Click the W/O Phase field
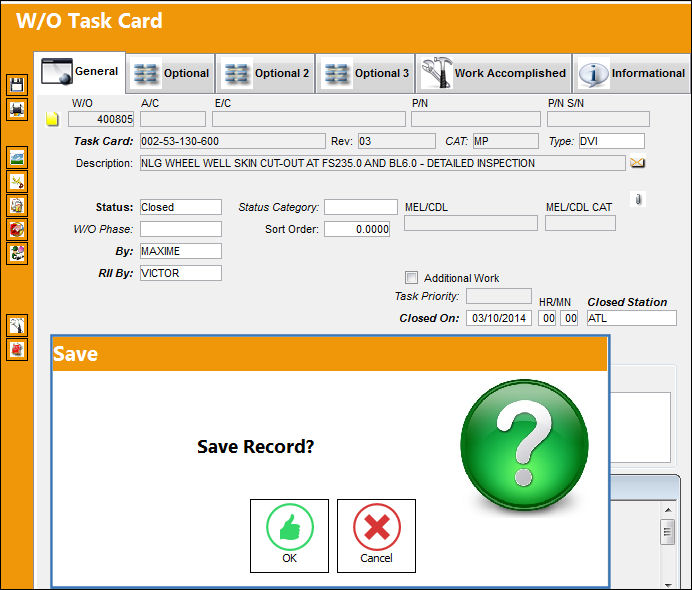Screen dimensions: 692x590 pyautogui.click(x=181, y=229)
